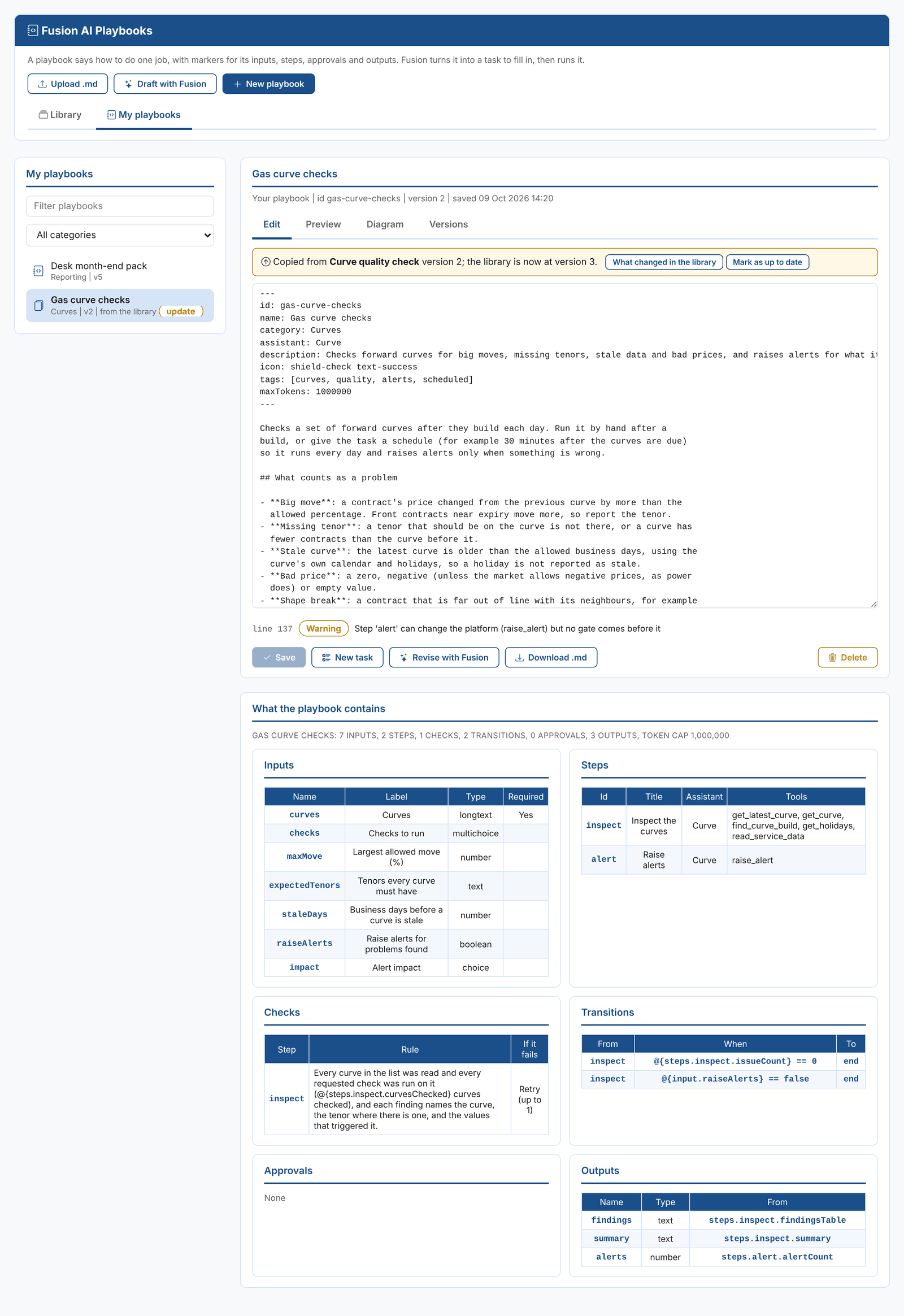The width and height of the screenshot is (904, 1316).
Task: Click the Fusion AI Playbooks header icon
Action: point(33,31)
